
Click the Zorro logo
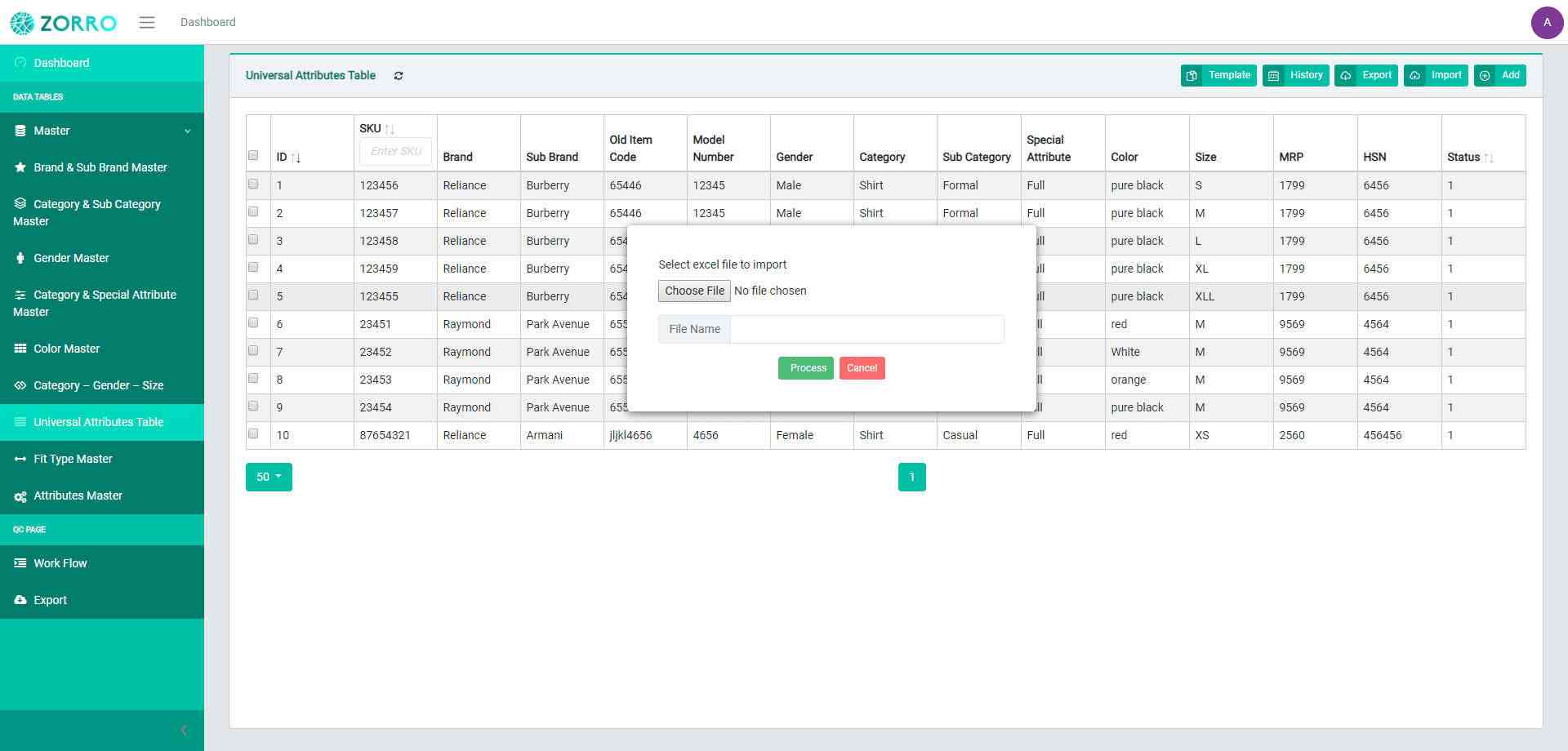[x=64, y=23]
